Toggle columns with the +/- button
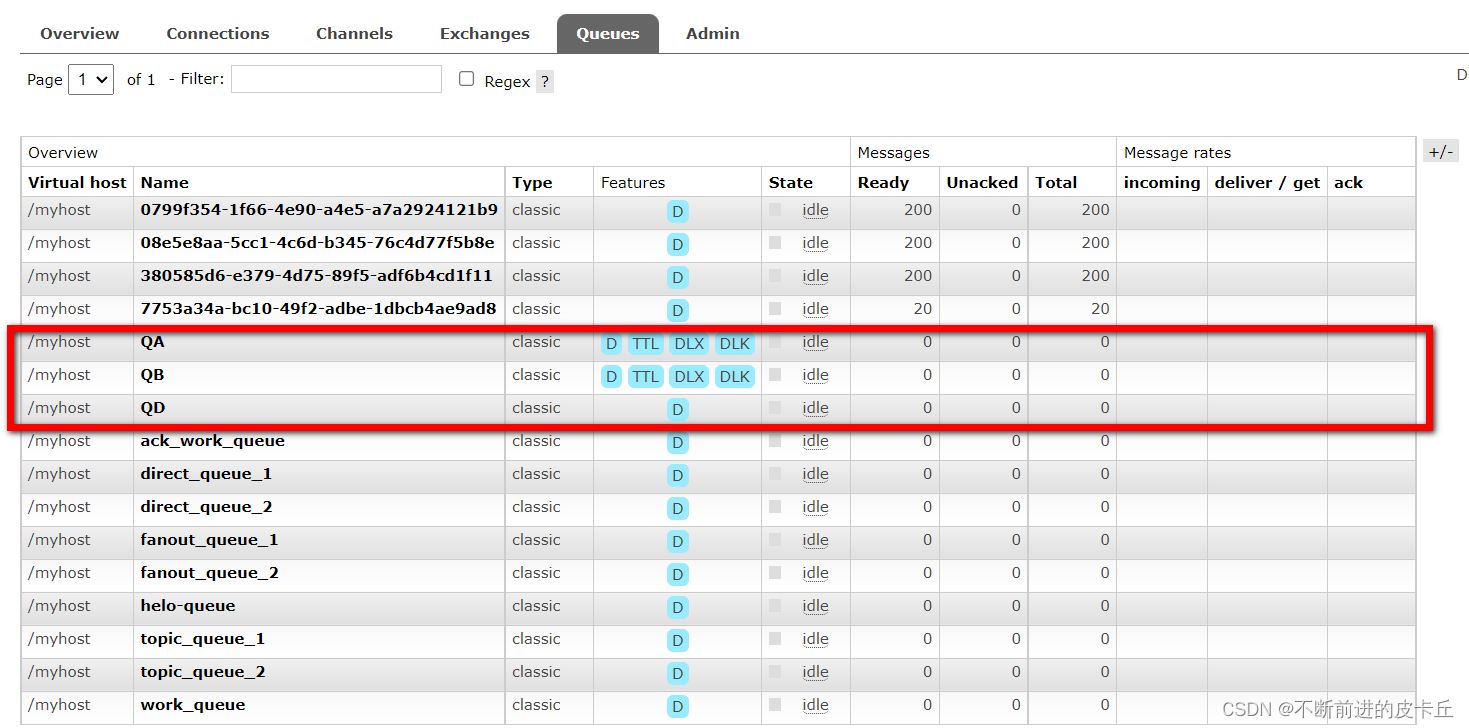Viewport: 1469px width, 728px height. 1440,152
